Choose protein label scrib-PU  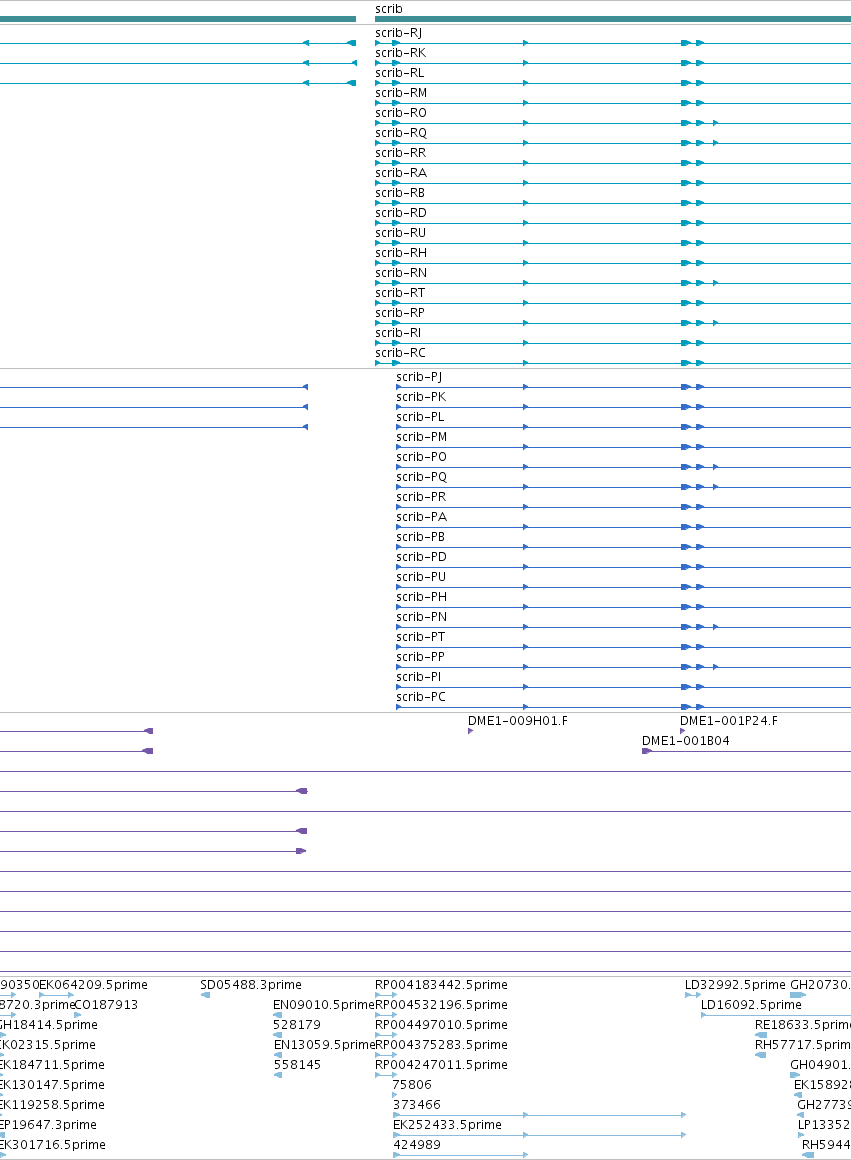[421, 576]
